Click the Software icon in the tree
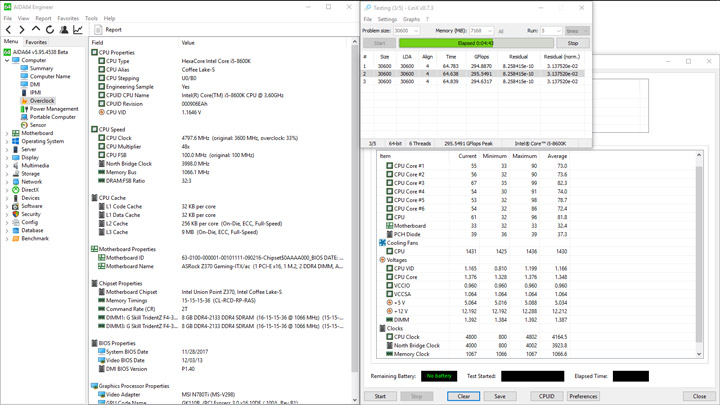 (x=16, y=206)
